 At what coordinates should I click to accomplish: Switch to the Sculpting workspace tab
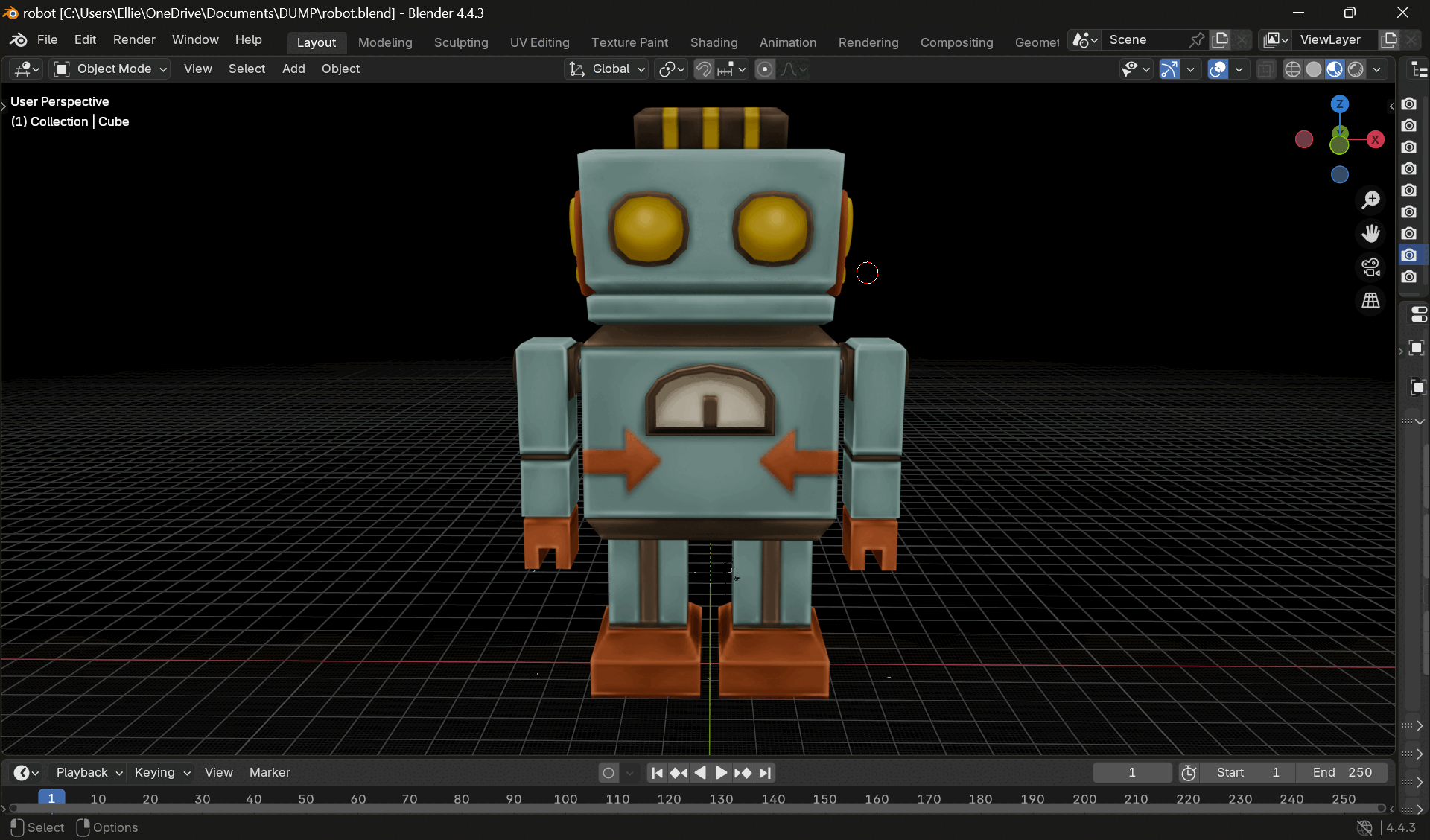460,42
